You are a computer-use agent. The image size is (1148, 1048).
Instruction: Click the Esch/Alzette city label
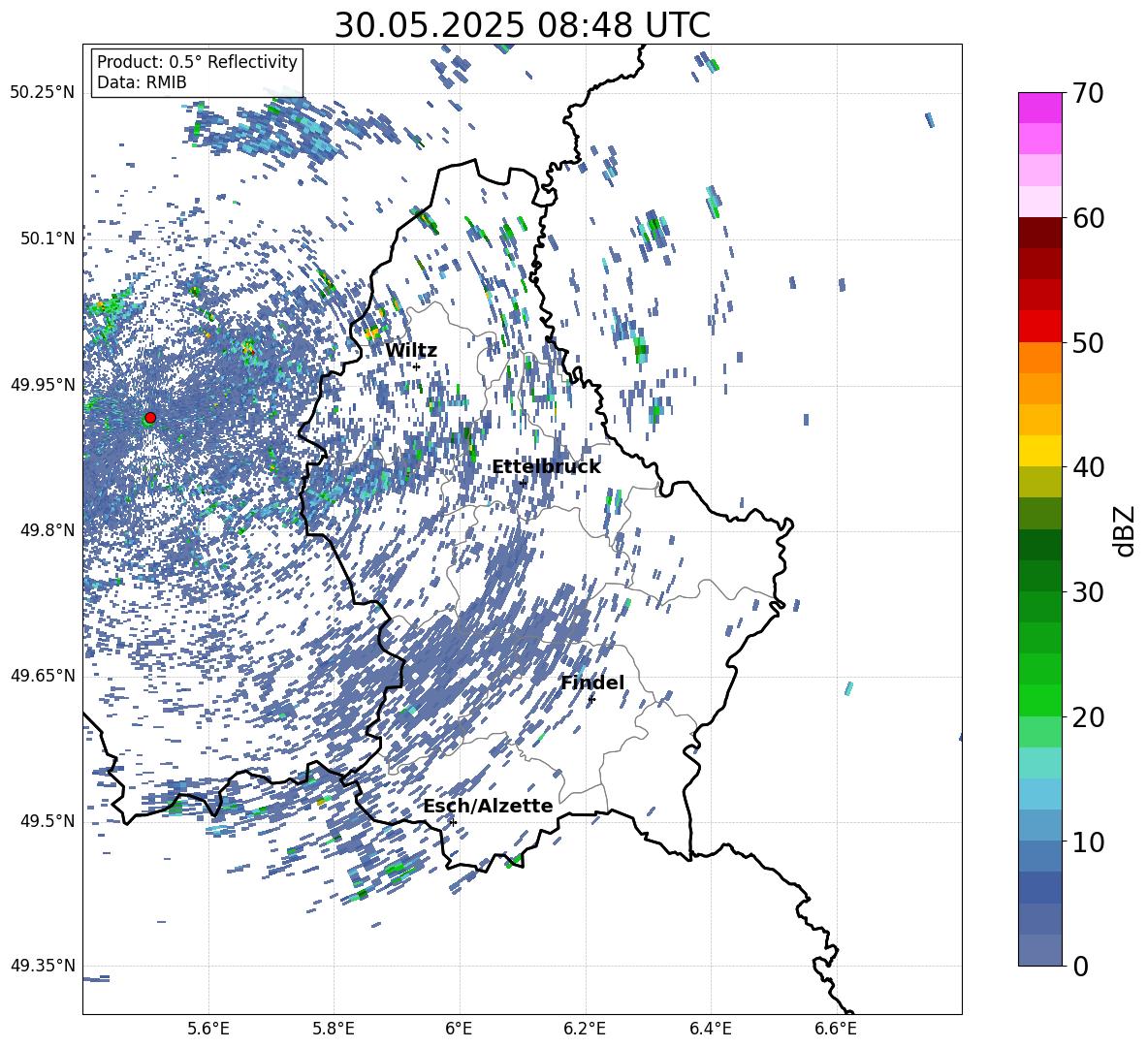[x=488, y=806]
